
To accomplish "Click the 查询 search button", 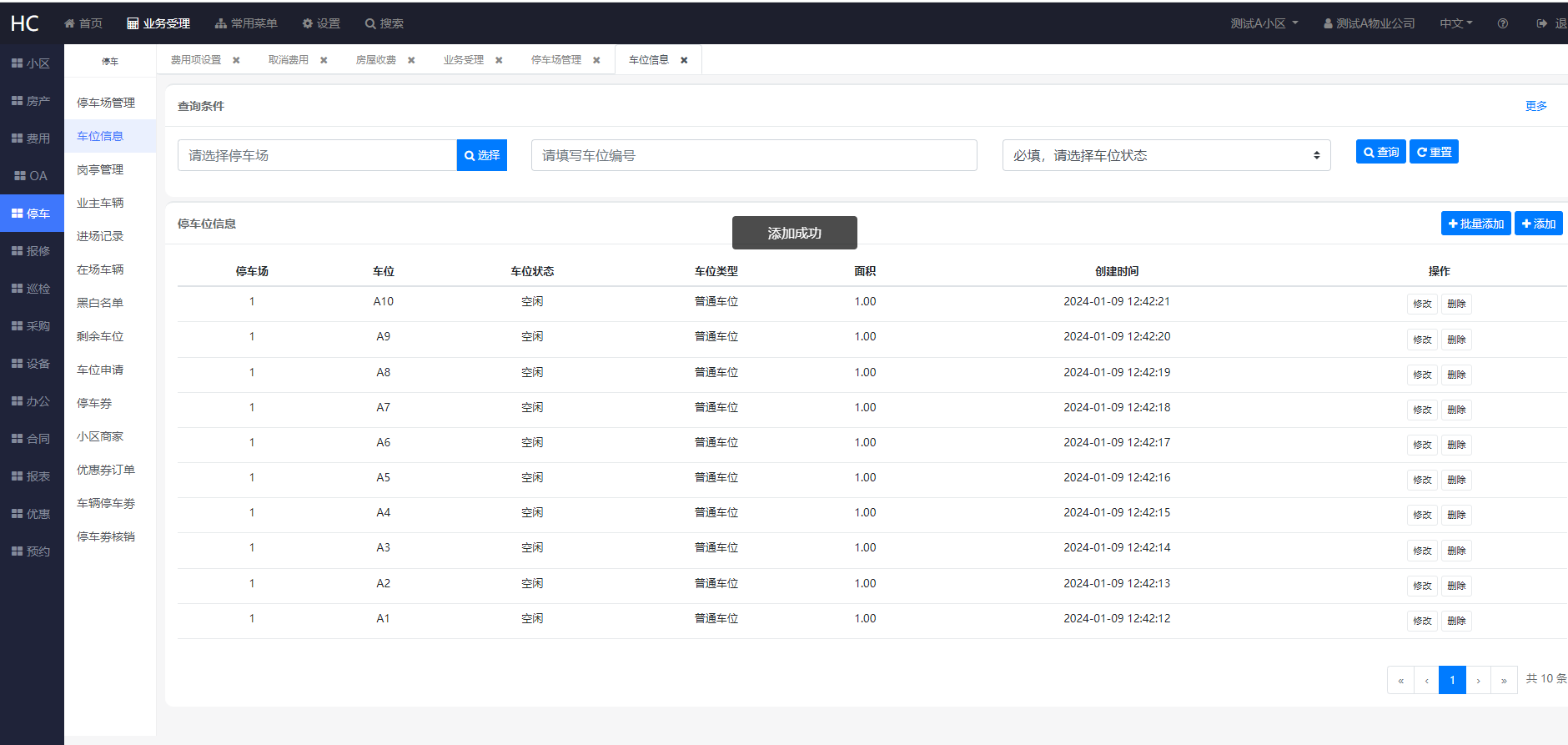I will pos(1380,152).
